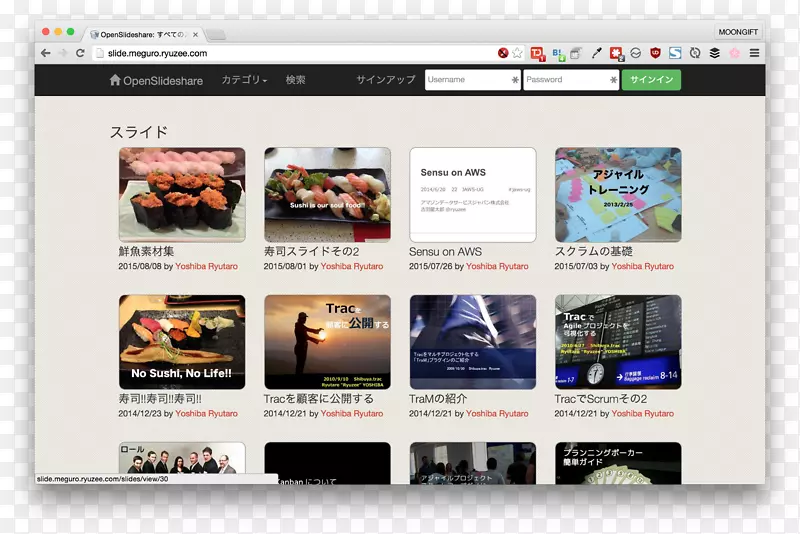Focus the Username input field

(472, 80)
